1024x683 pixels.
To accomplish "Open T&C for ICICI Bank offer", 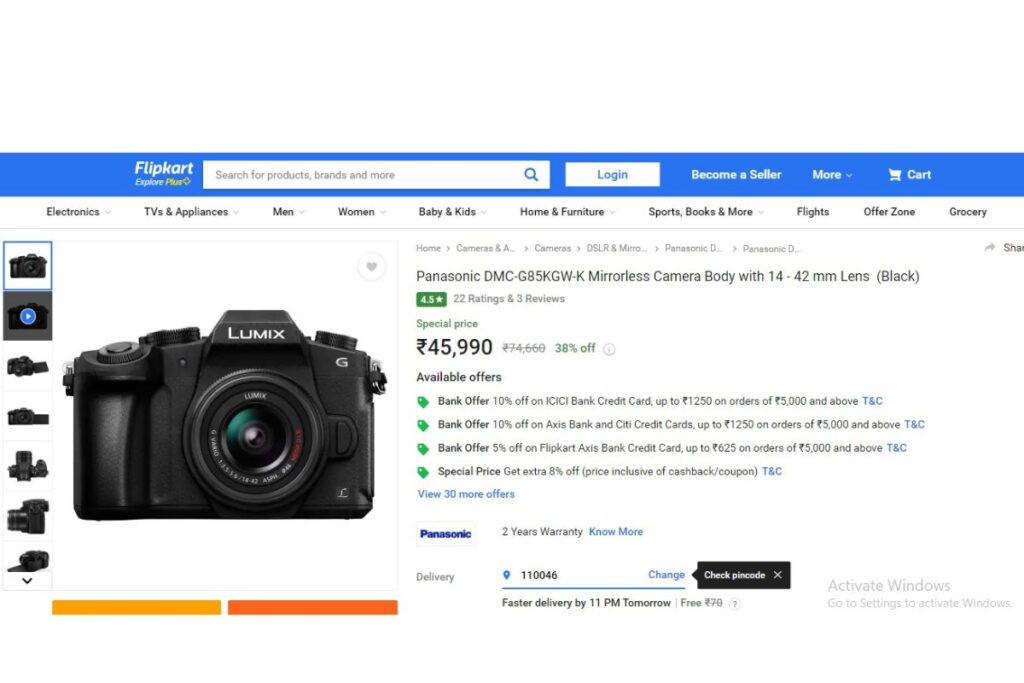I will pyautogui.click(x=872, y=402).
